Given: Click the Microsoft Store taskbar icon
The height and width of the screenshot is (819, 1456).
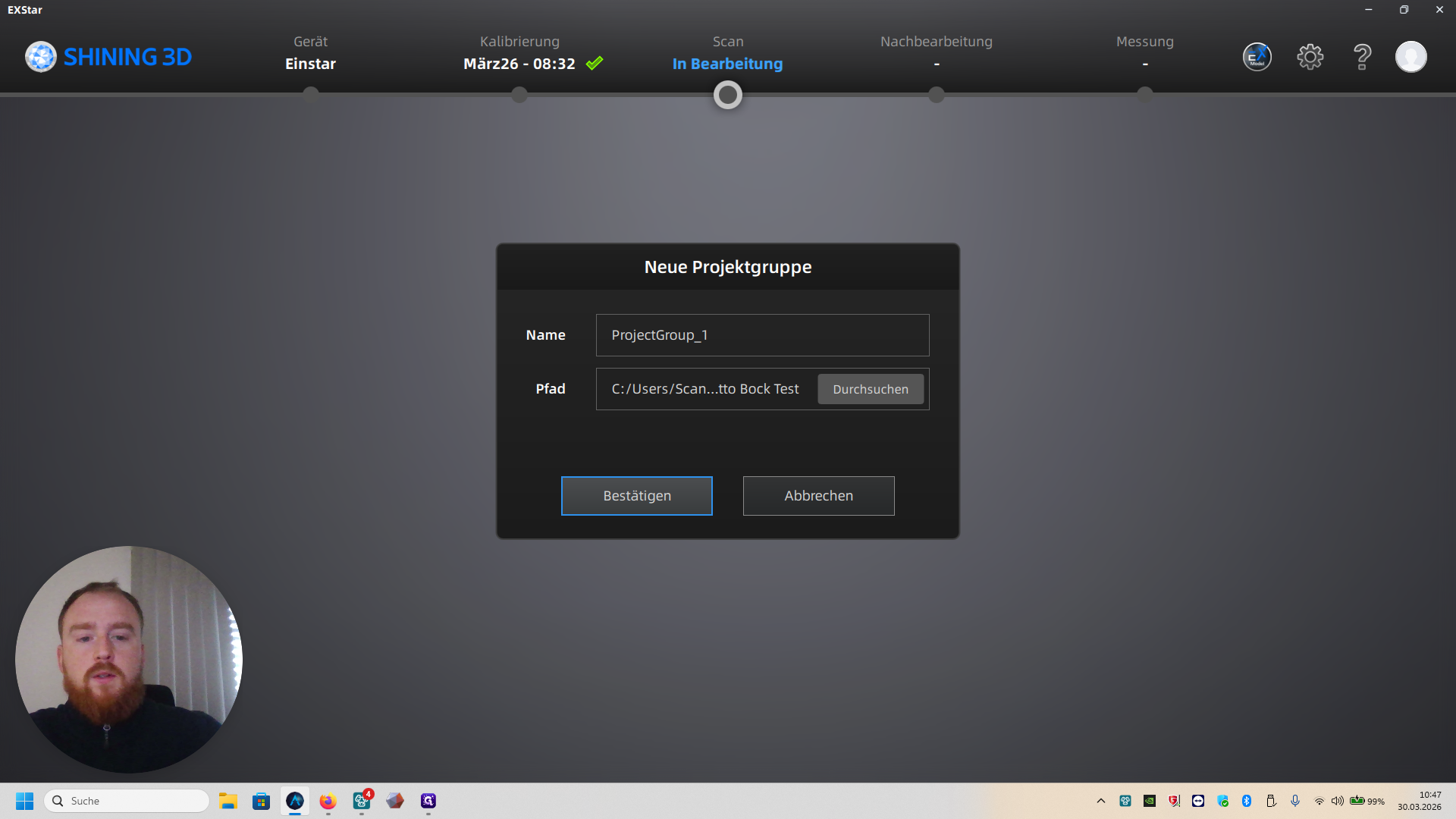Looking at the screenshot, I should click(x=261, y=801).
